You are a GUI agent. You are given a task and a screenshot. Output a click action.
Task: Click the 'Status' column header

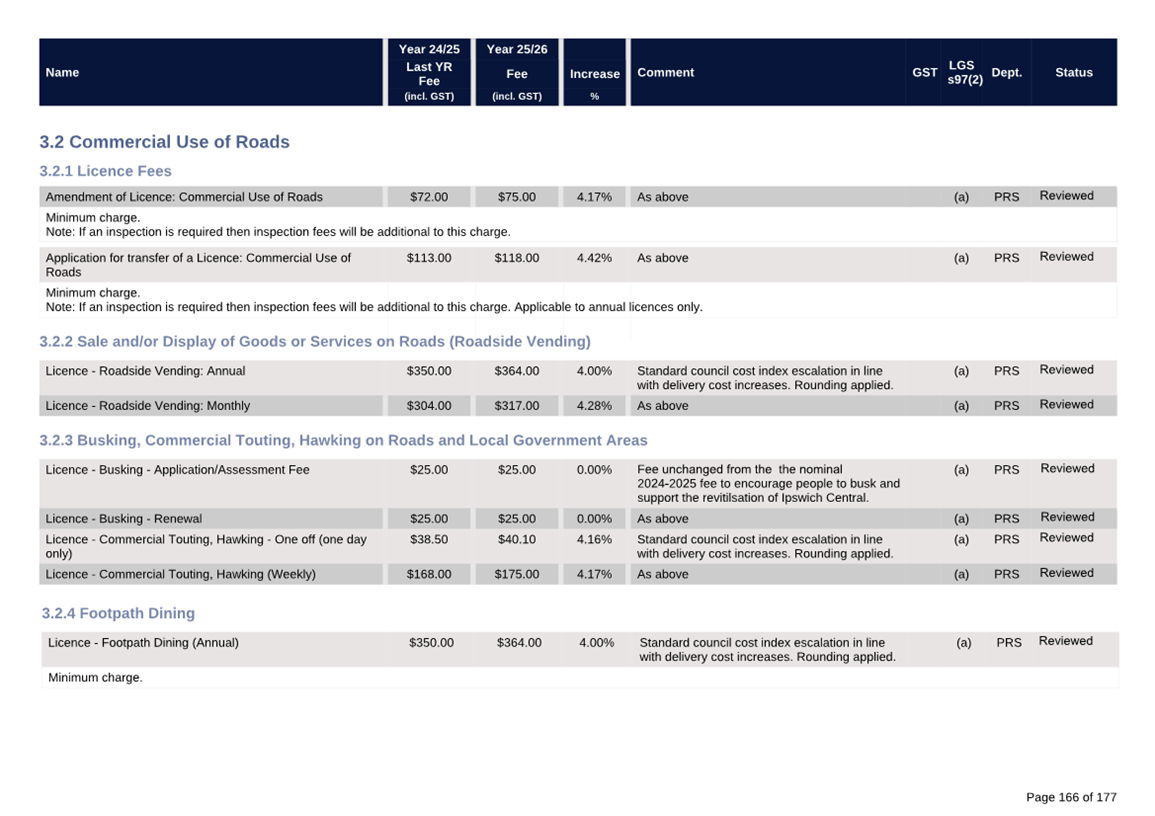(x=1073, y=72)
